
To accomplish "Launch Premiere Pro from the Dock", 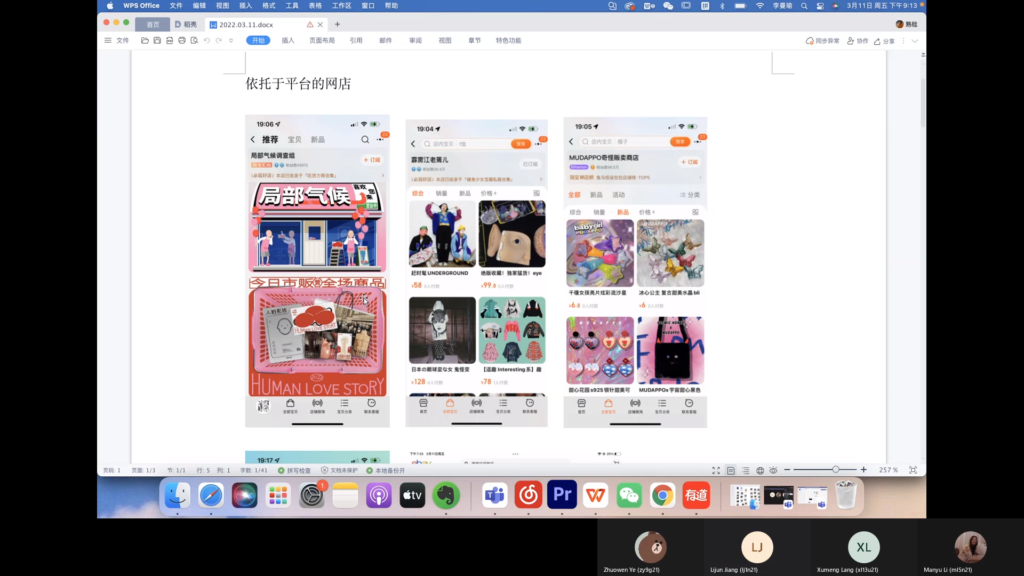I will (562, 496).
